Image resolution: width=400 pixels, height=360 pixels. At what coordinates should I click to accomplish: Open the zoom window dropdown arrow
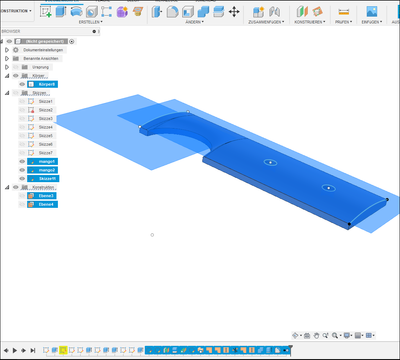341,335
